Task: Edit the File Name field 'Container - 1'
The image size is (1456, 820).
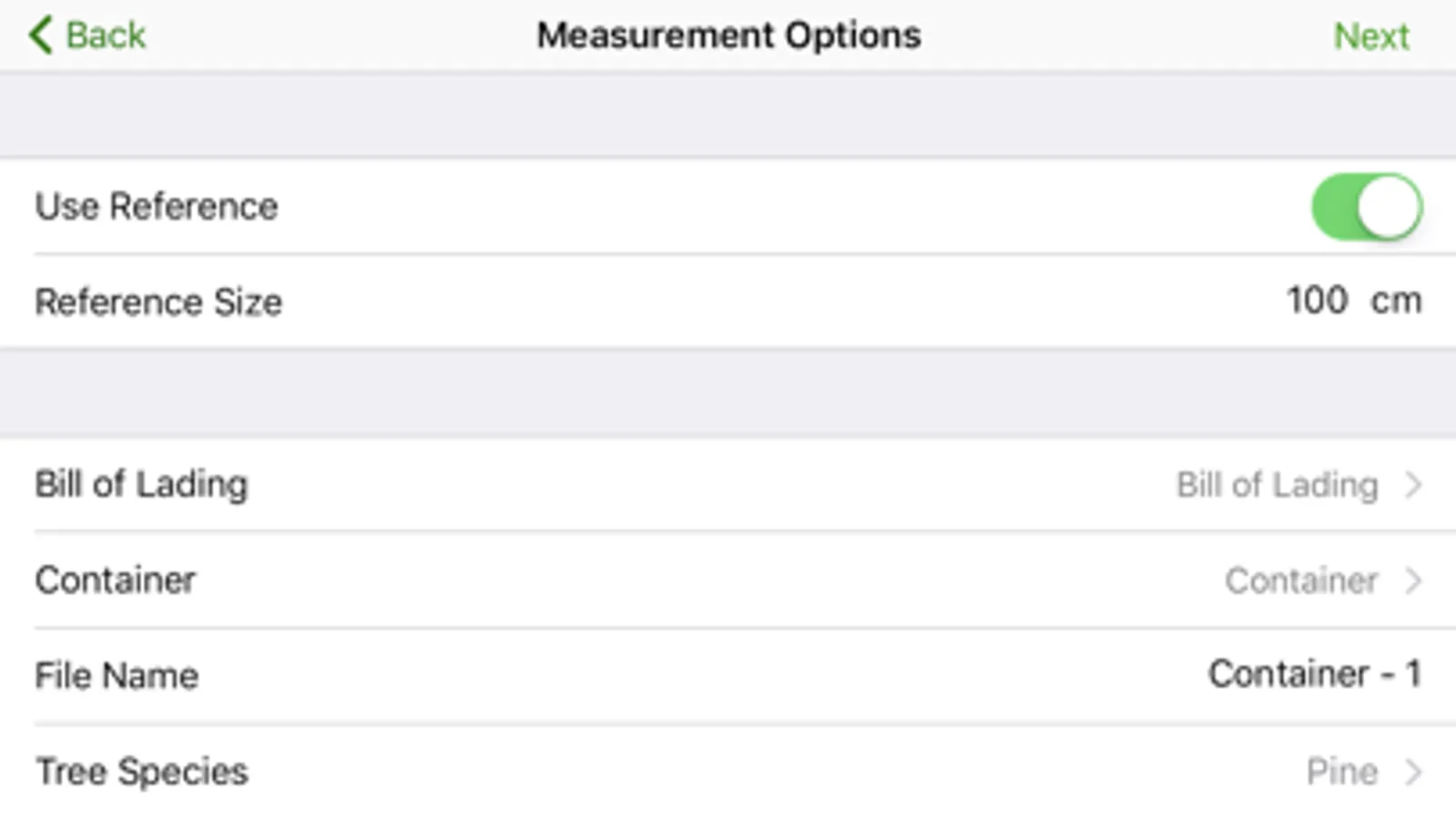Action: click(x=1314, y=674)
